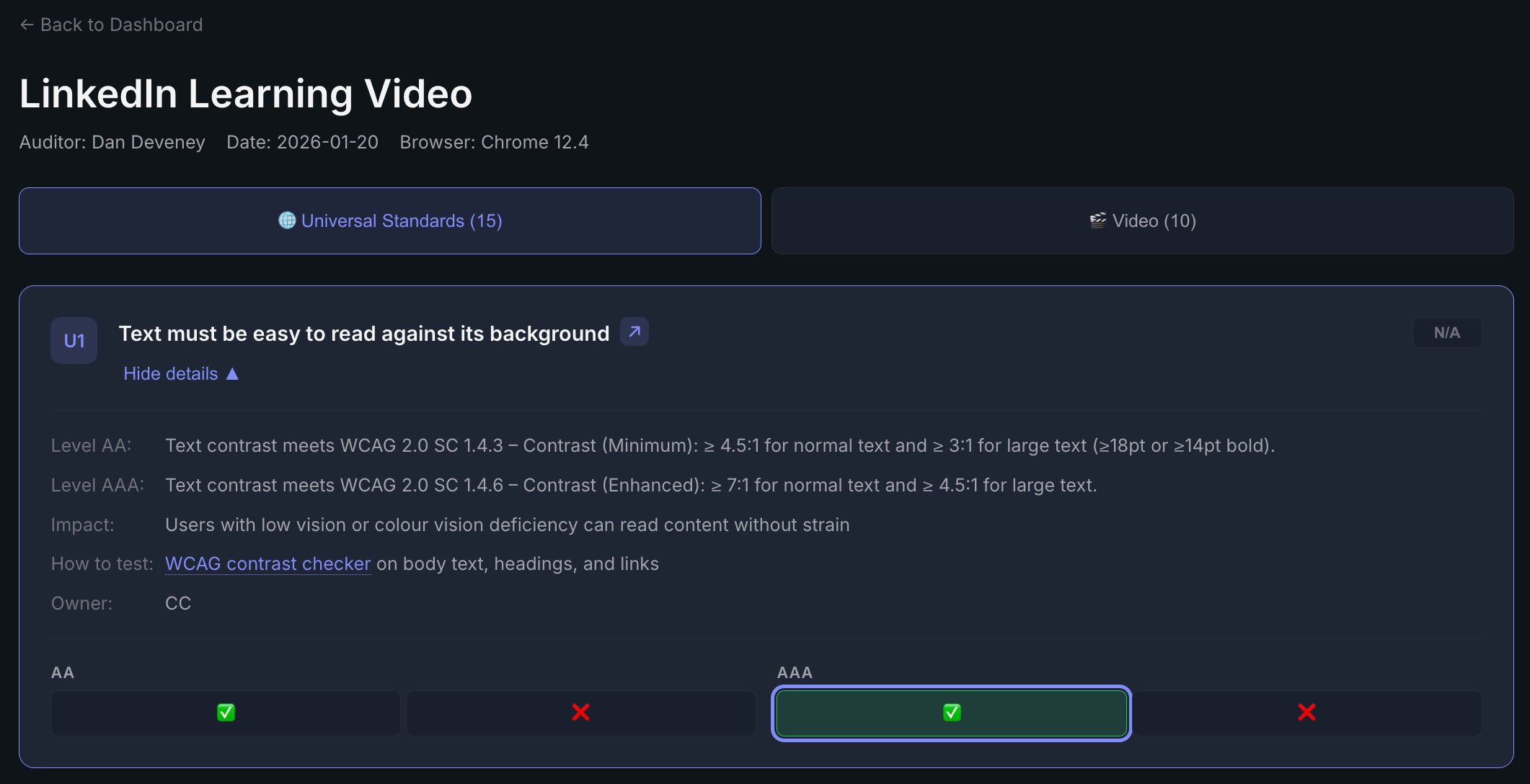This screenshot has height=784, width=1530.
Task: Switch to Universal Standards (15) tab
Action: point(390,221)
